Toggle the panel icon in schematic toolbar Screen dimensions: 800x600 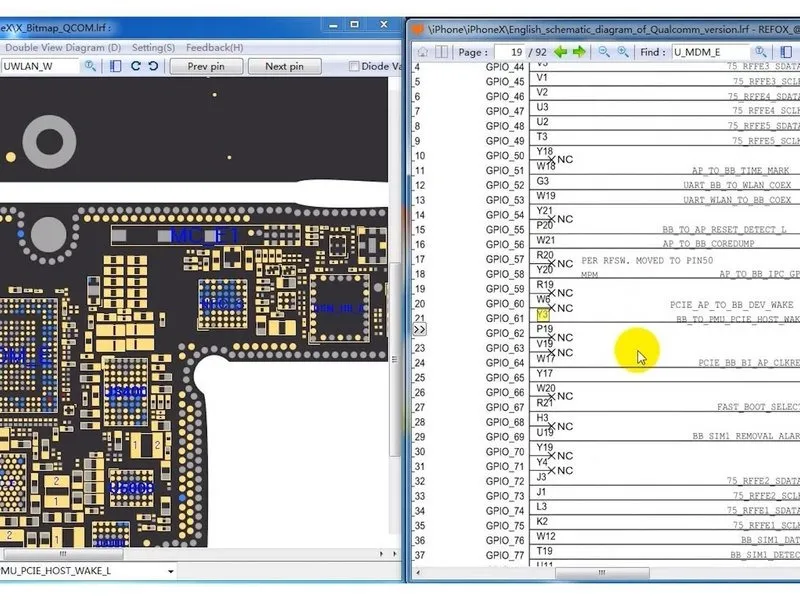pos(786,52)
